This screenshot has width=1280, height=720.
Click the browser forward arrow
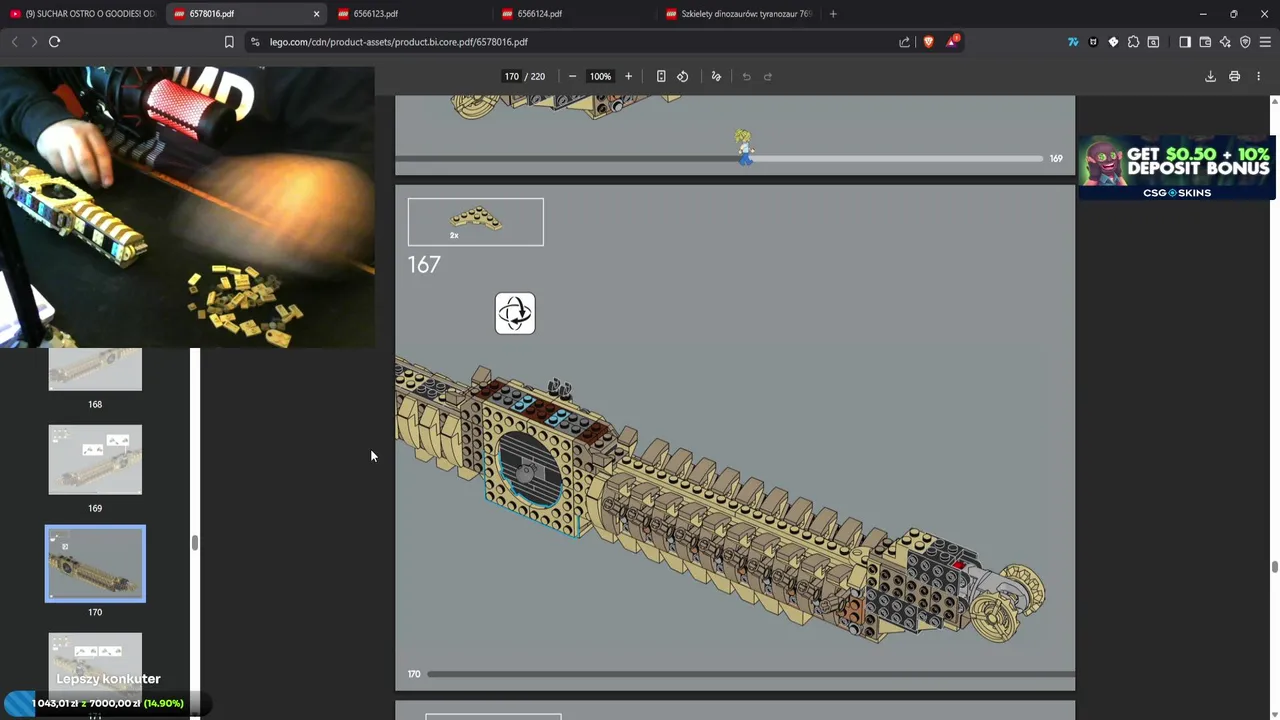pyautogui.click(x=34, y=42)
